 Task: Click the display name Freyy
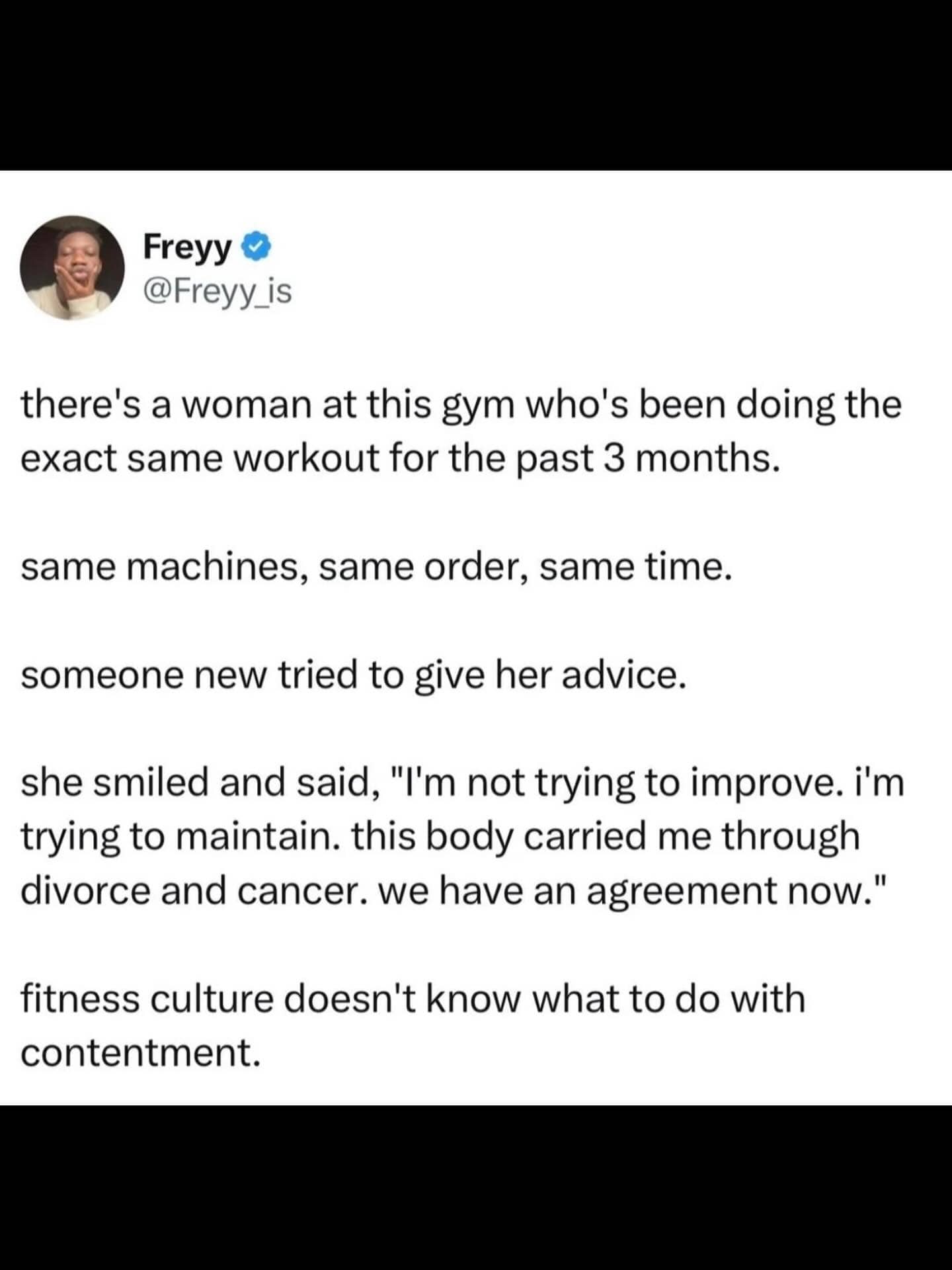[x=188, y=248]
